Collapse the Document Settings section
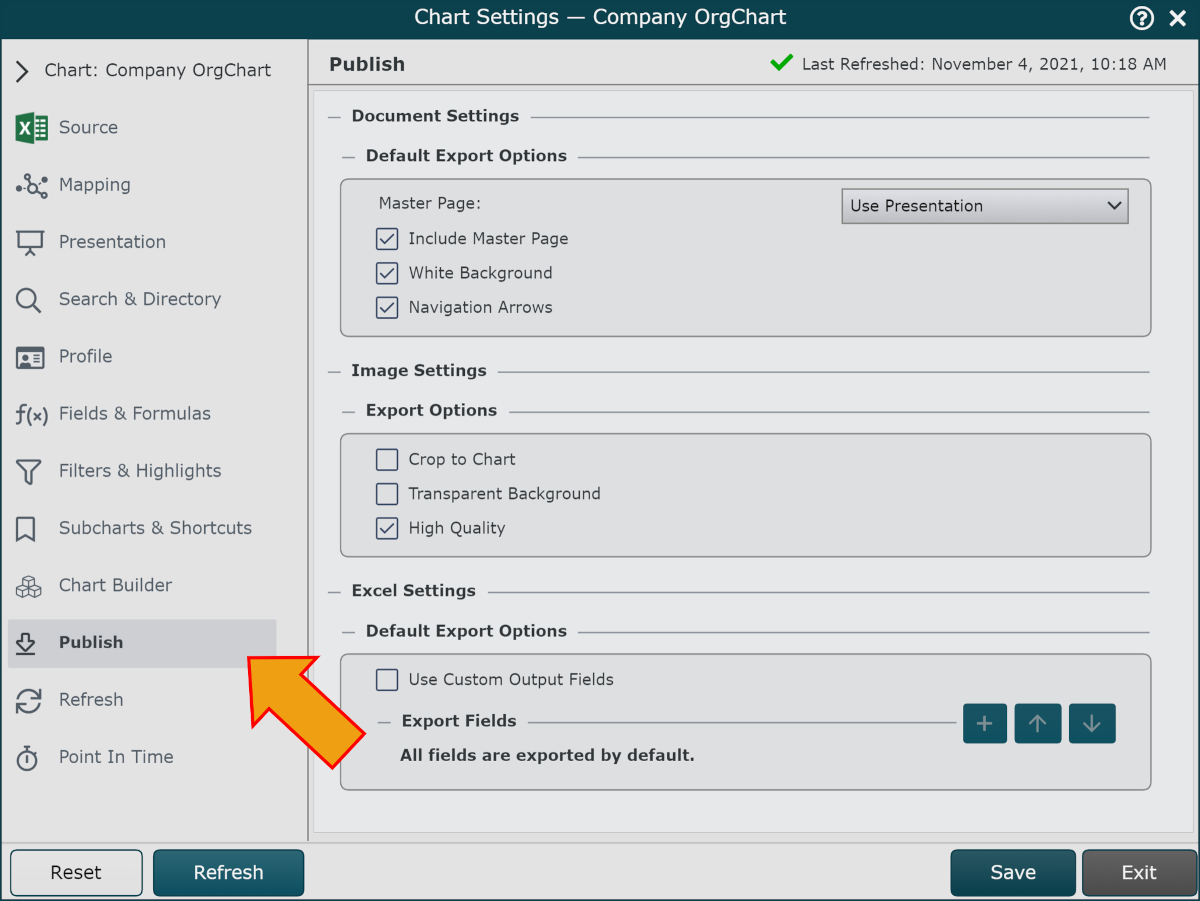Viewport: 1200px width, 901px height. pos(335,117)
